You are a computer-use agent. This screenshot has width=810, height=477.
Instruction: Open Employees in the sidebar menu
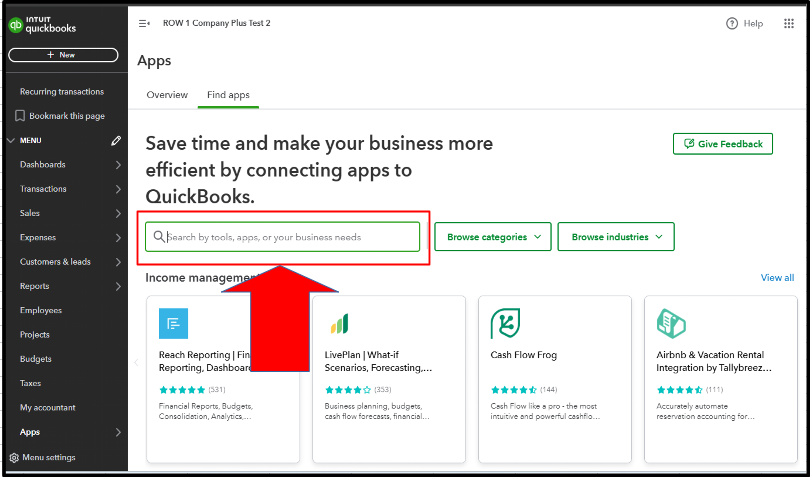click(x=41, y=311)
